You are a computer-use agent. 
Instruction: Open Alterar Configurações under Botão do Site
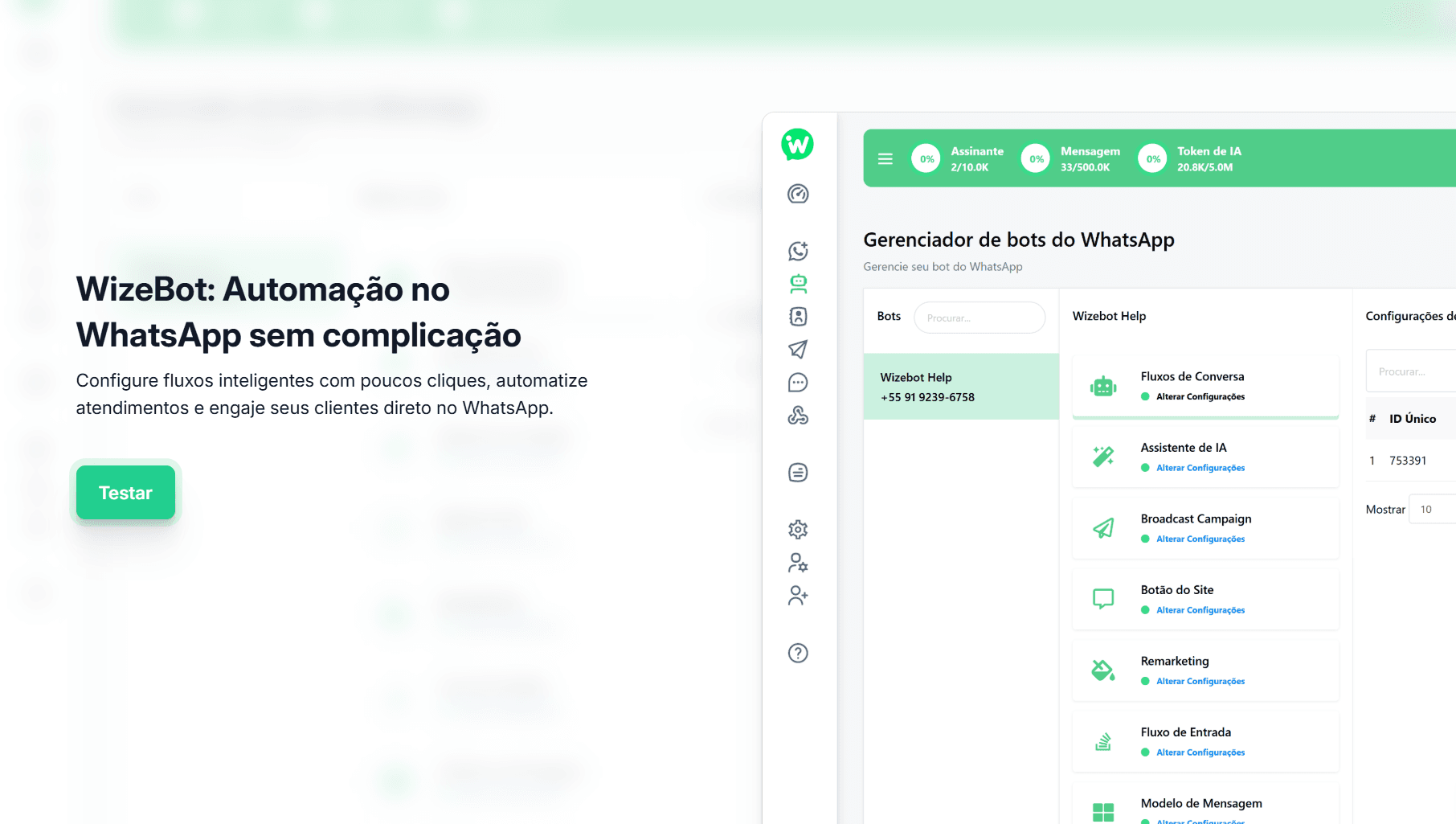(x=1200, y=610)
